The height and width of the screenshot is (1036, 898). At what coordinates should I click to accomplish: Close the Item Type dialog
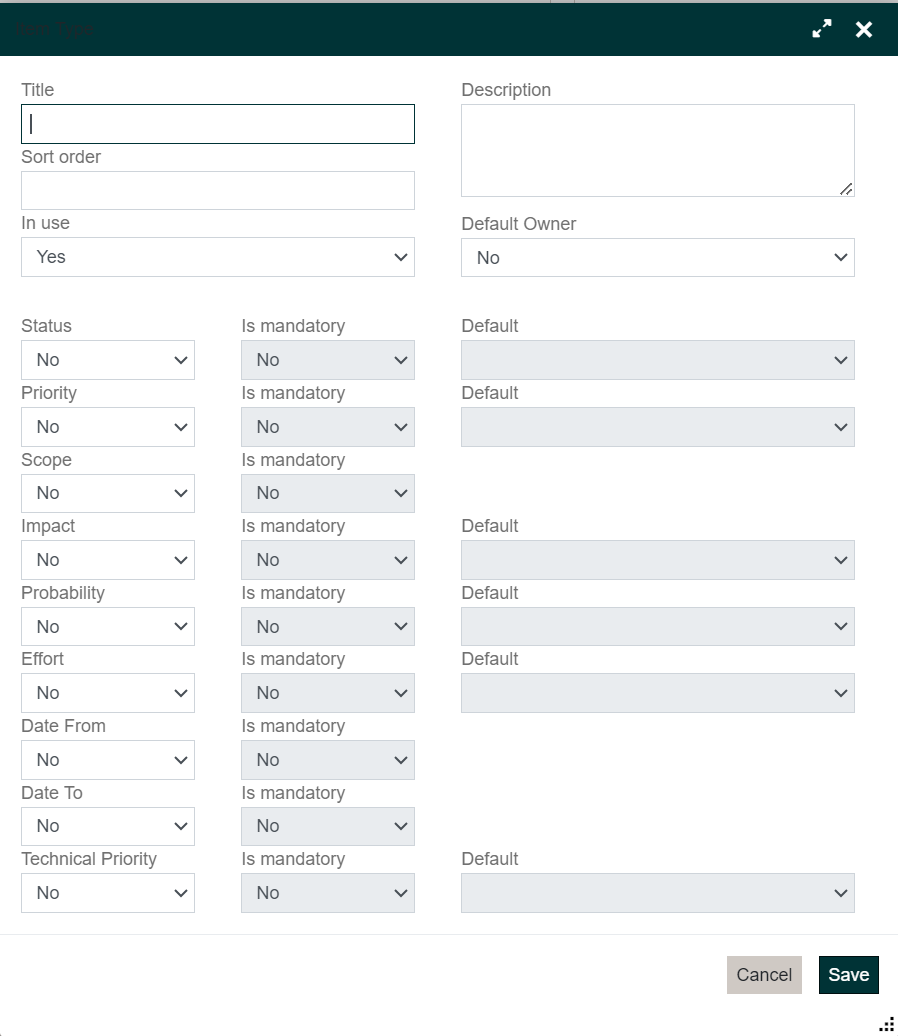click(863, 29)
